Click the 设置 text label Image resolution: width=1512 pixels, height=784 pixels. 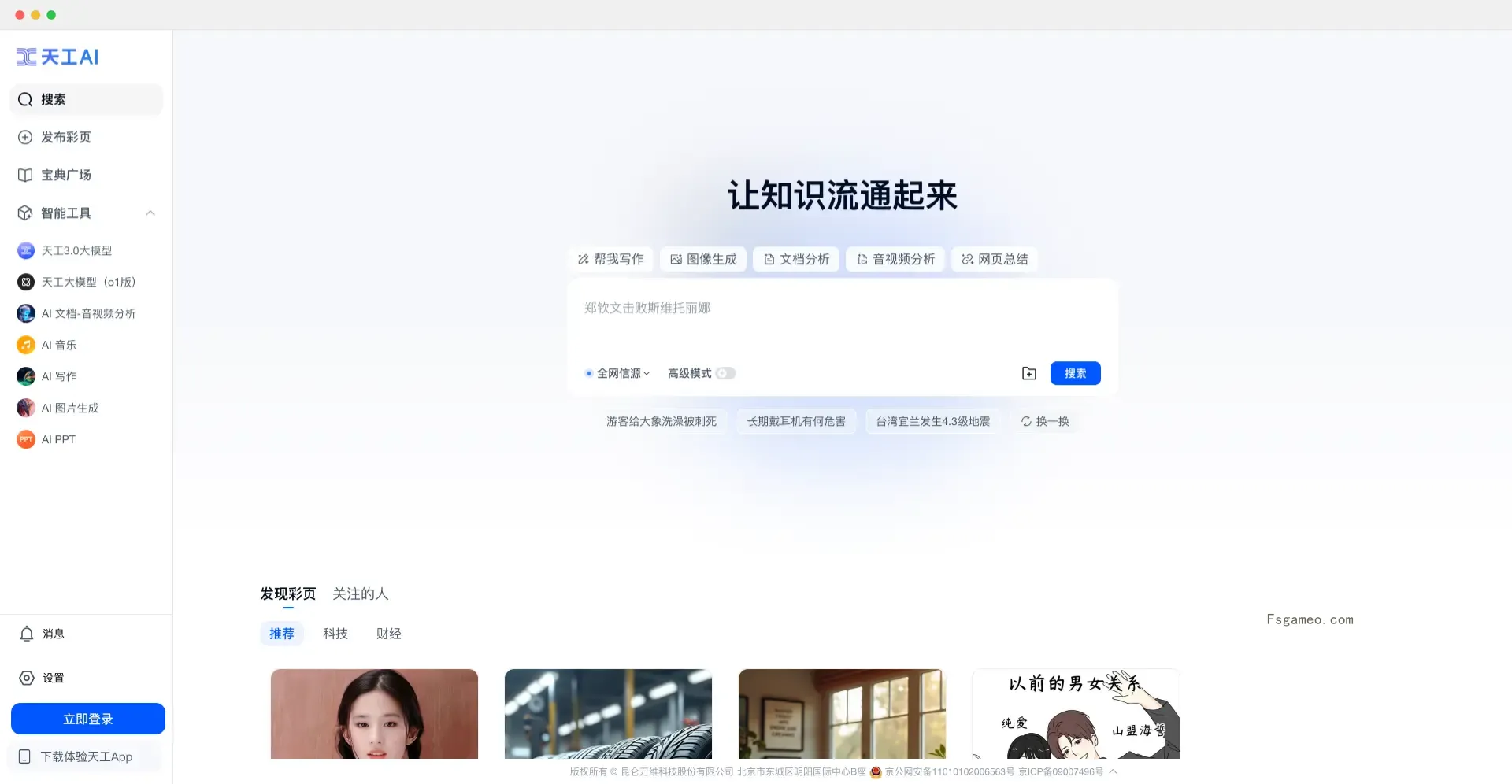point(54,678)
